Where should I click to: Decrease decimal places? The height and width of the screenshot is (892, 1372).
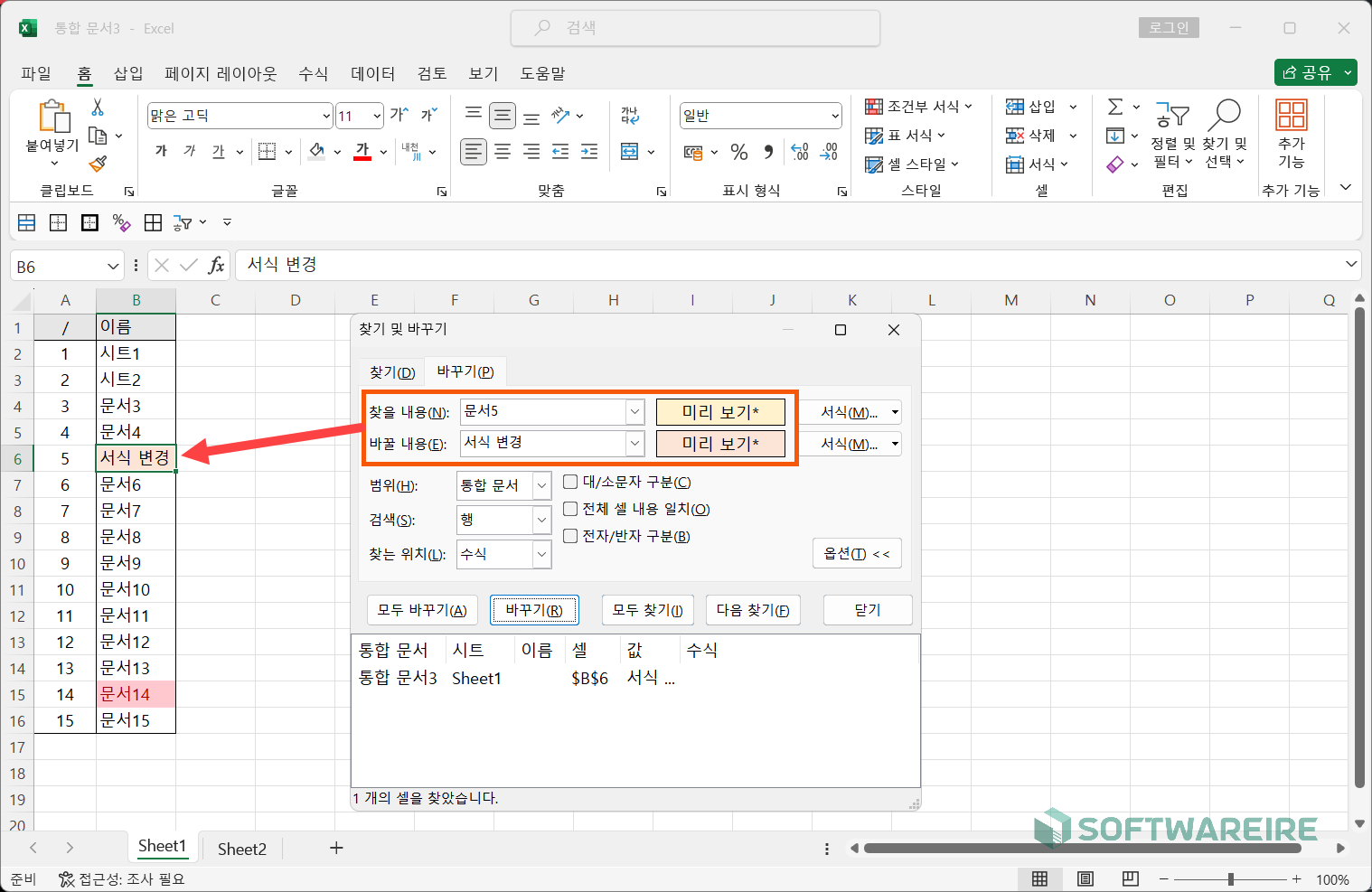pos(829,152)
